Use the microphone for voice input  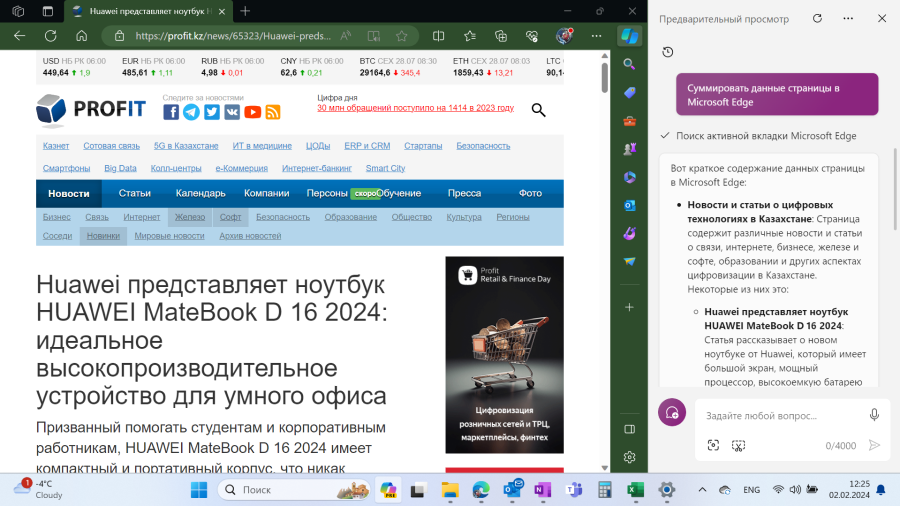tap(874, 415)
